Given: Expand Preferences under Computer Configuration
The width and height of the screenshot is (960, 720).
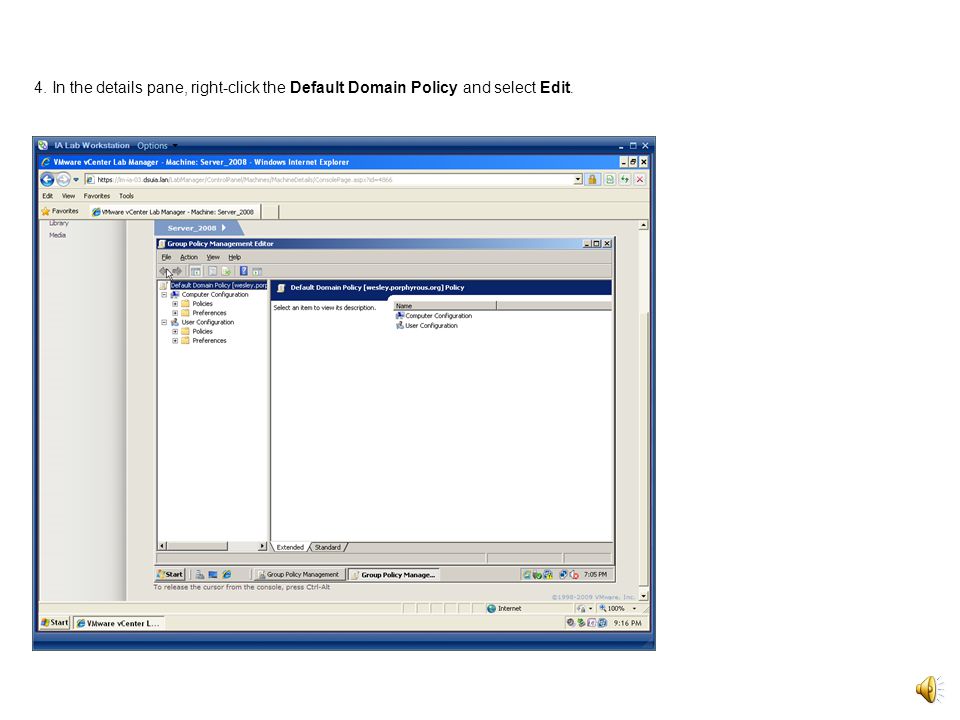Looking at the screenshot, I should [x=175, y=313].
